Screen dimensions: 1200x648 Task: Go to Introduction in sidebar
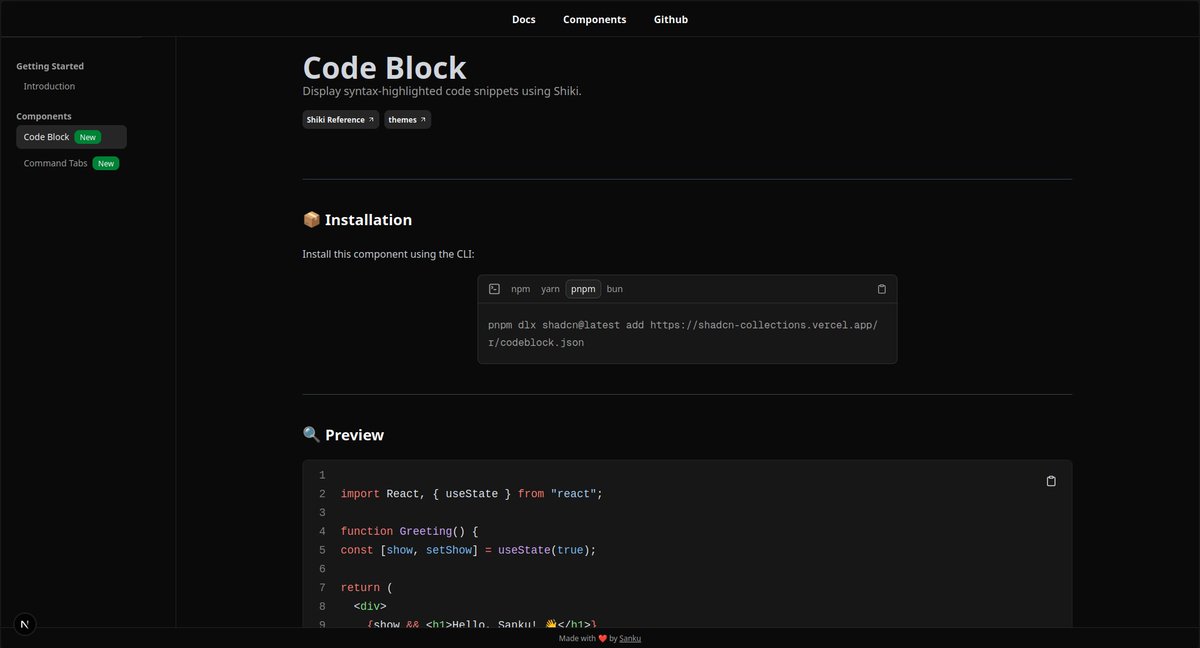pyautogui.click(x=50, y=86)
